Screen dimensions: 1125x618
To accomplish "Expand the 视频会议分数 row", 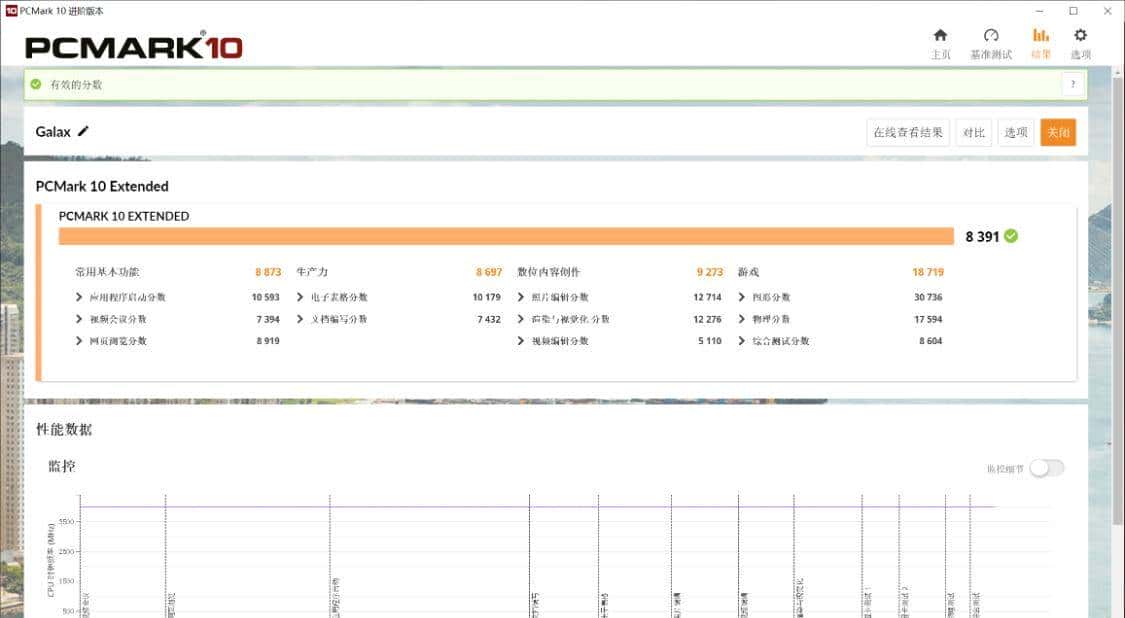I will coord(79,319).
